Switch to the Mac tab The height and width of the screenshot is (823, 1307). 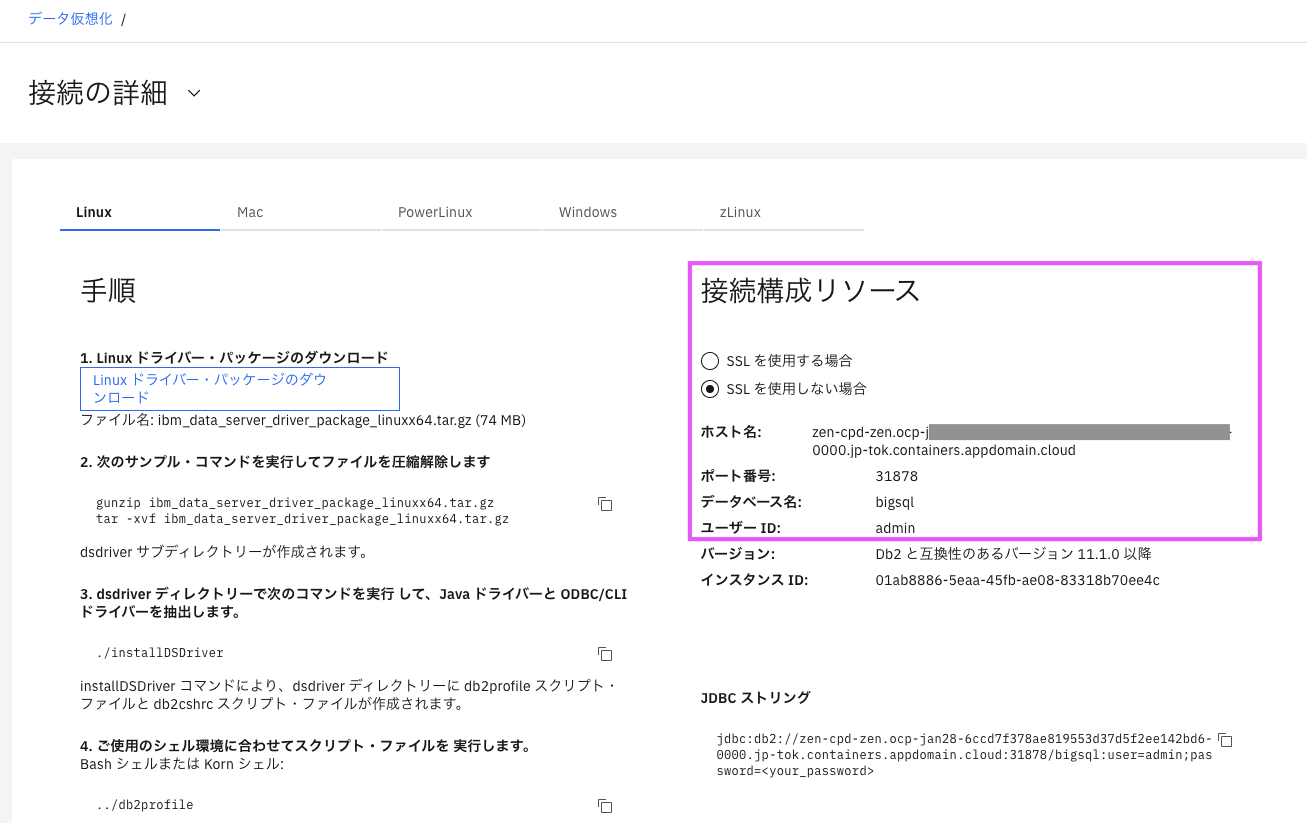(x=301, y=212)
